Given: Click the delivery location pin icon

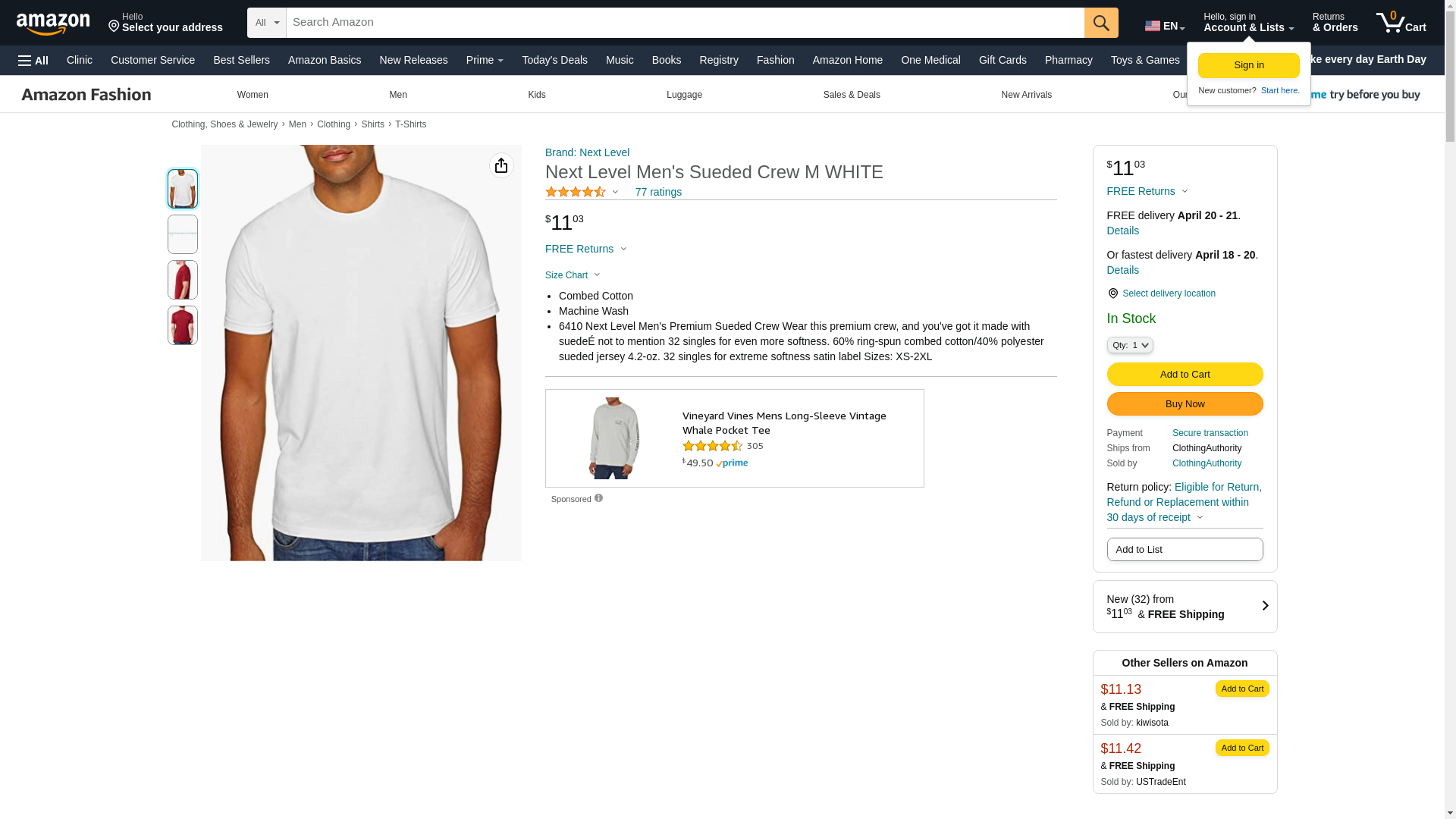Looking at the screenshot, I should tap(1112, 293).
